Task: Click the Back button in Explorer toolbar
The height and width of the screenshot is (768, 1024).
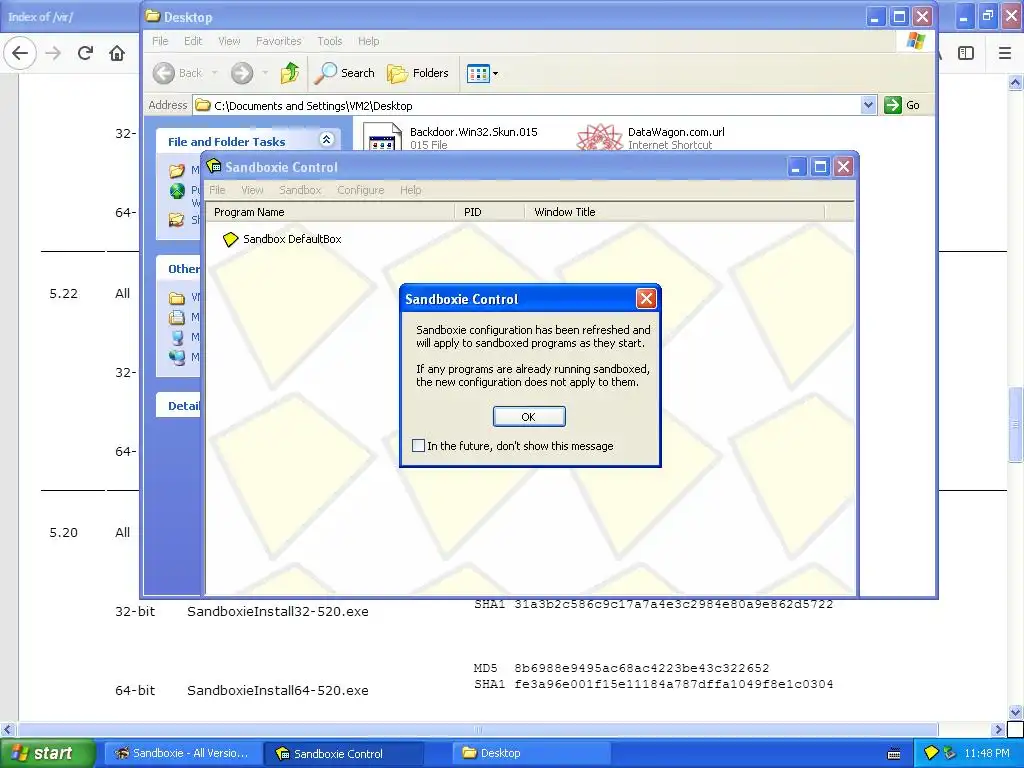Action: (x=177, y=73)
